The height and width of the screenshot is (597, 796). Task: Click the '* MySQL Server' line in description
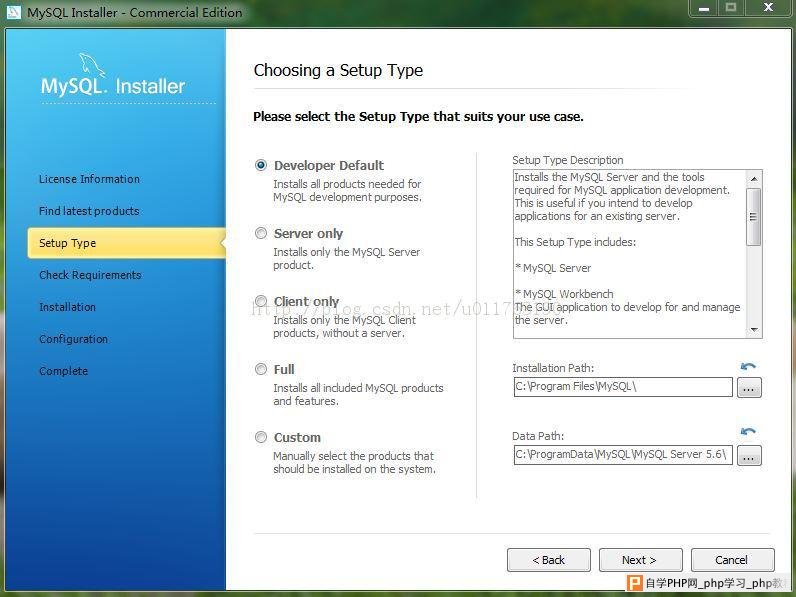tap(553, 268)
